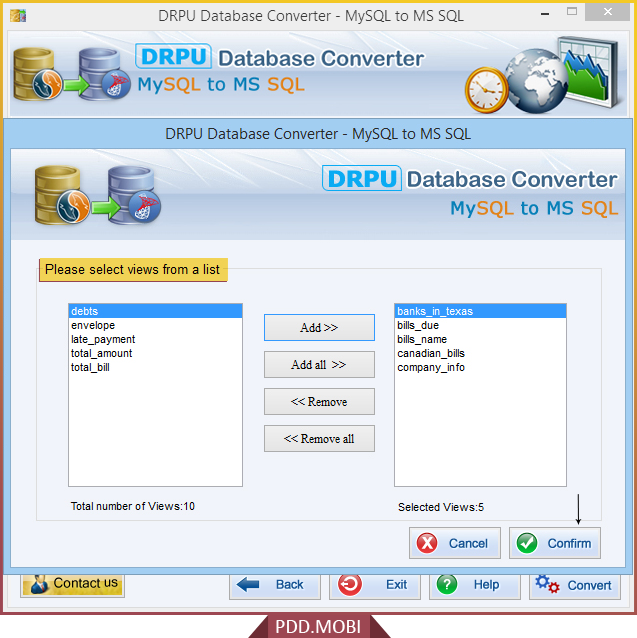This screenshot has width=637, height=638.
Task: Click the clock graphic in banner
Action: [x=486, y=90]
